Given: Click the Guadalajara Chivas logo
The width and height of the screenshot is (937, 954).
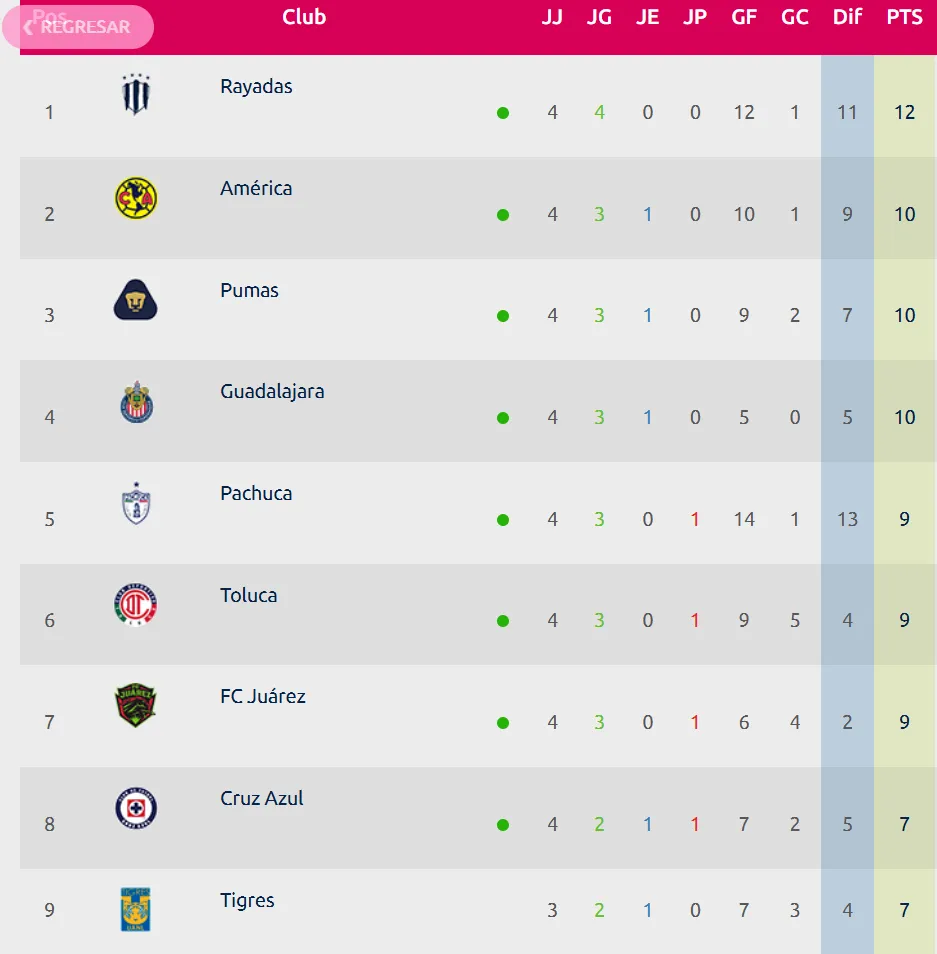Looking at the screenshot, I should point(136,402).
